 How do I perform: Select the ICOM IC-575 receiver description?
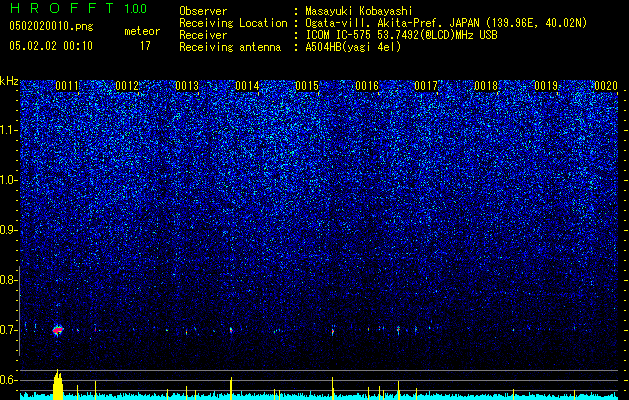pyautogui.click(x=401, y=35)
